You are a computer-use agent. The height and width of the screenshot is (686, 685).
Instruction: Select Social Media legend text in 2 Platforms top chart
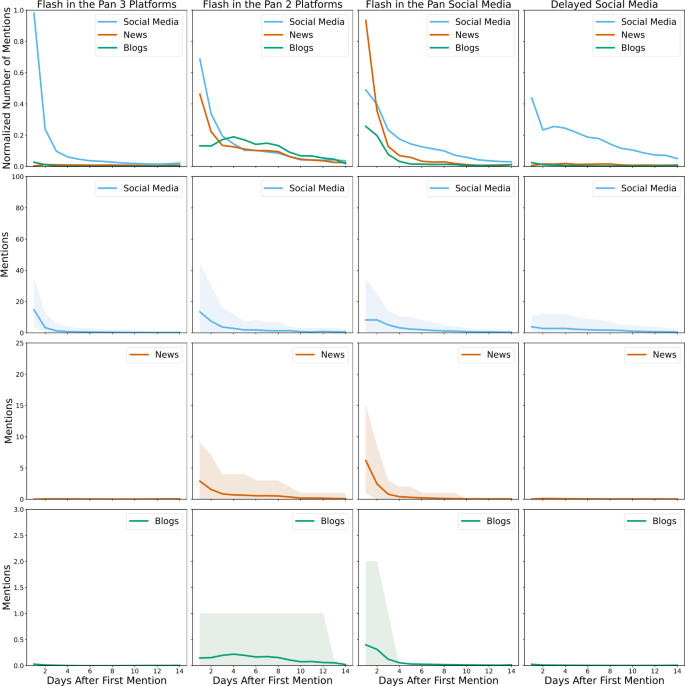(x=317, y=21)
